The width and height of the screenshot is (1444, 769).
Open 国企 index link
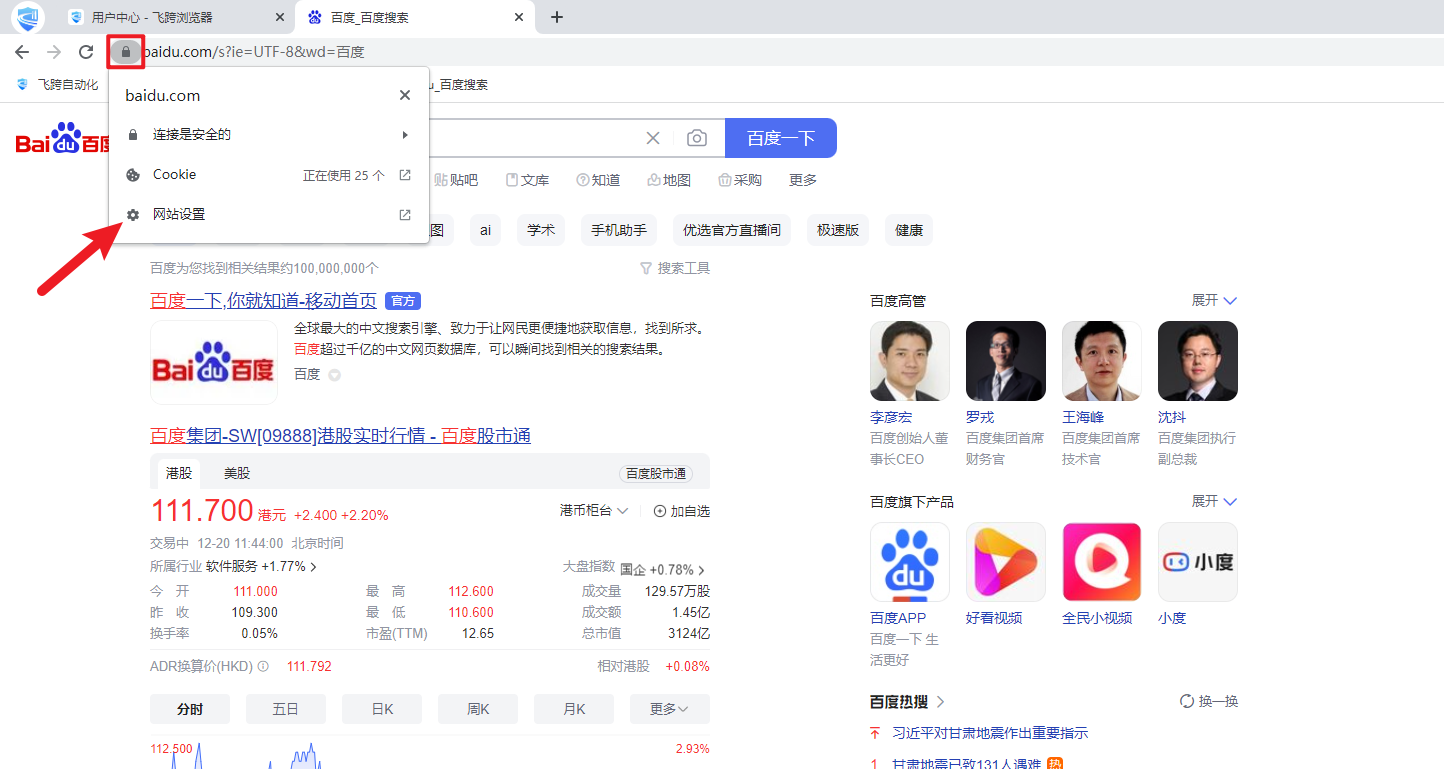663,569
